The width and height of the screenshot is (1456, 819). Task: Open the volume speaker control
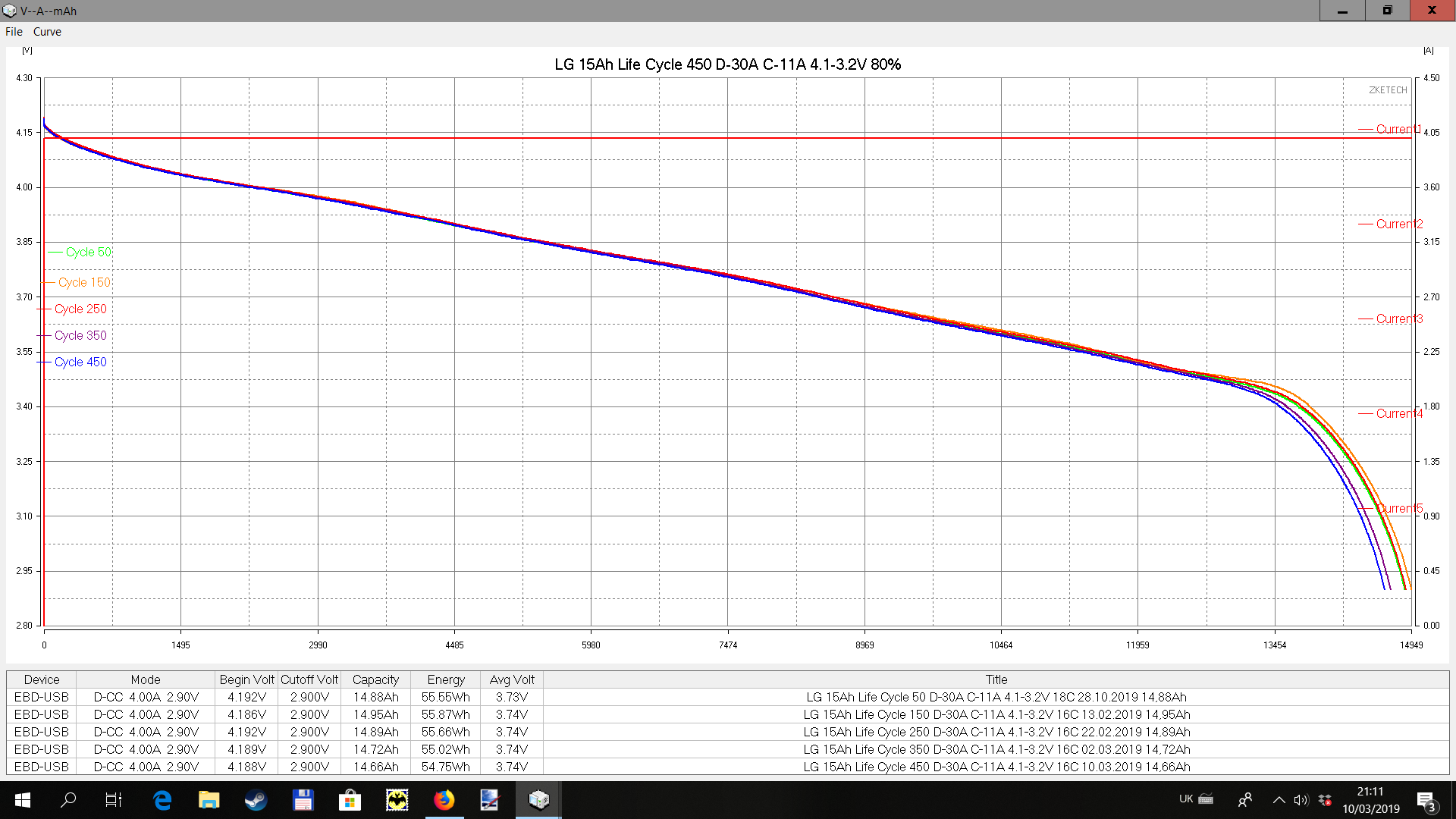click(x=1301, y=800)
